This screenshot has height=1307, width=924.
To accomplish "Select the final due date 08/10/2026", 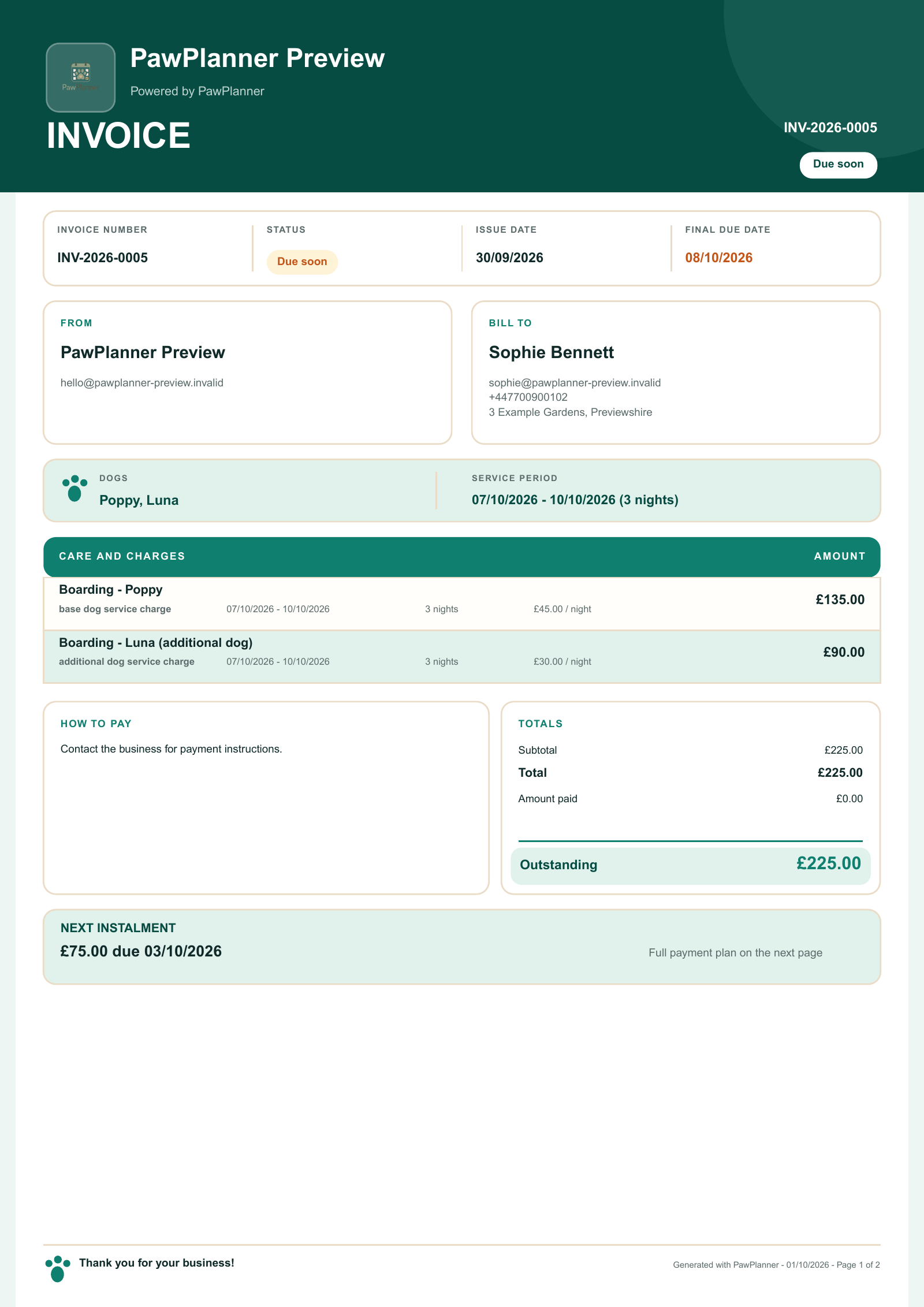I will coord(718,258).
